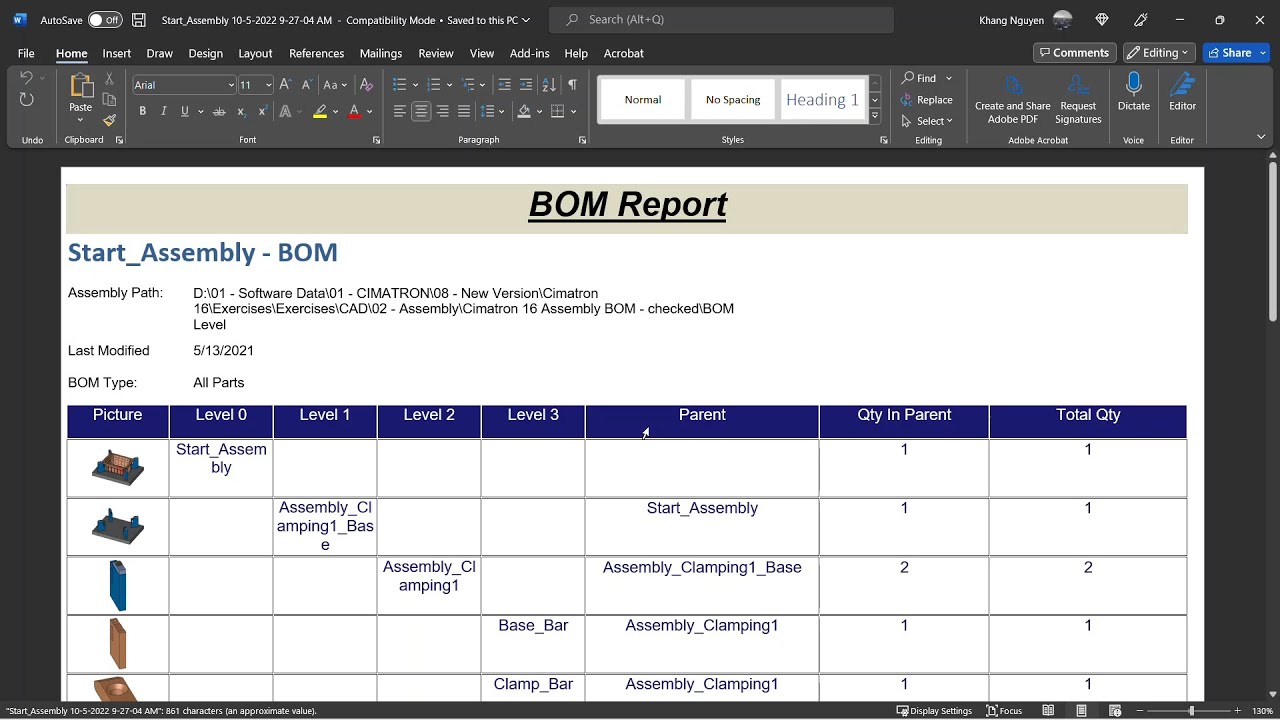Click the Start_Assembly row picture thumbnail
This screenshot has width=1280, height=720.
(x=118, y=468)
